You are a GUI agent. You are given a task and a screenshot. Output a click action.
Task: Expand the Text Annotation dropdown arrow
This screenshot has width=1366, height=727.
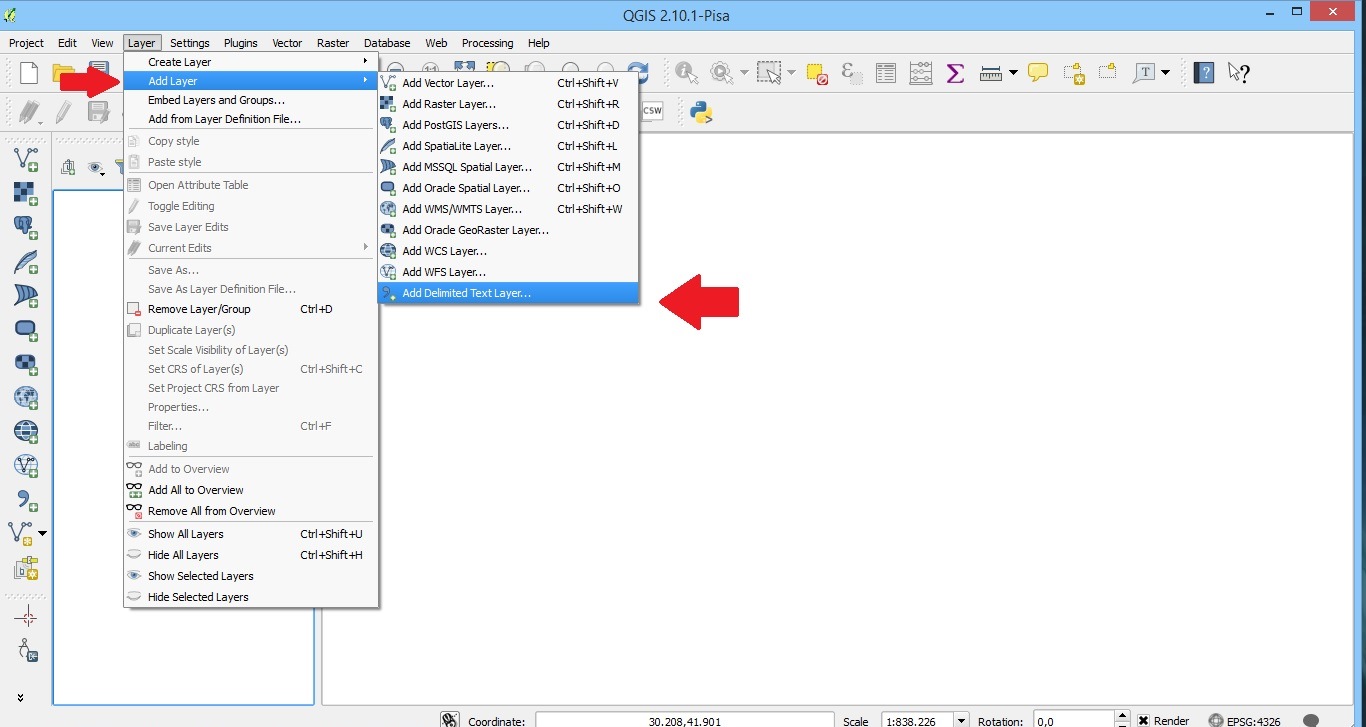pos(1166,73)
